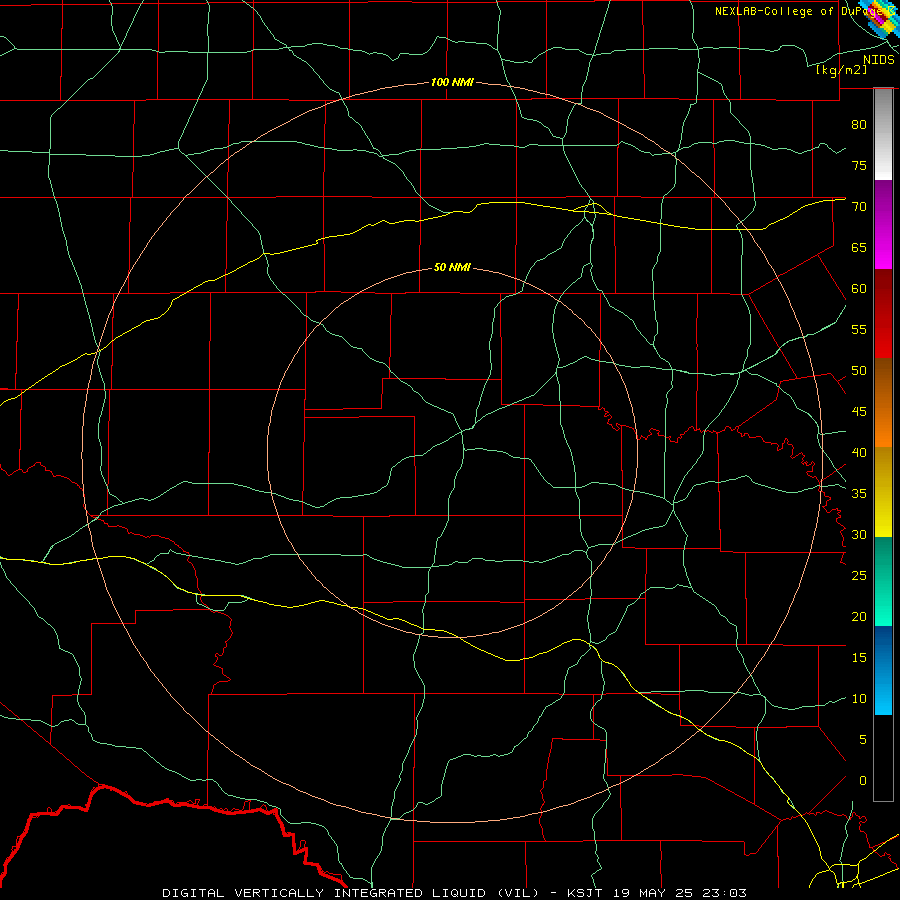Select the legend value 75
900x900 pixels.
(859, 166)
